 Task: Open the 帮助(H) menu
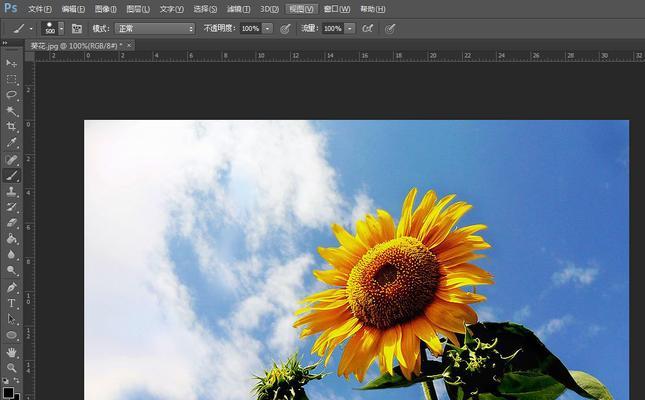tap(373, 9)
